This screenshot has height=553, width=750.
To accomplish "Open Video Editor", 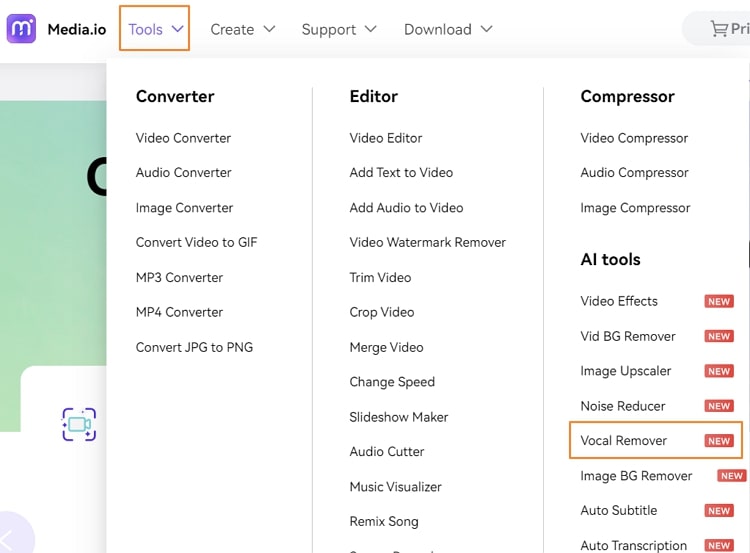I will point(386,138).
